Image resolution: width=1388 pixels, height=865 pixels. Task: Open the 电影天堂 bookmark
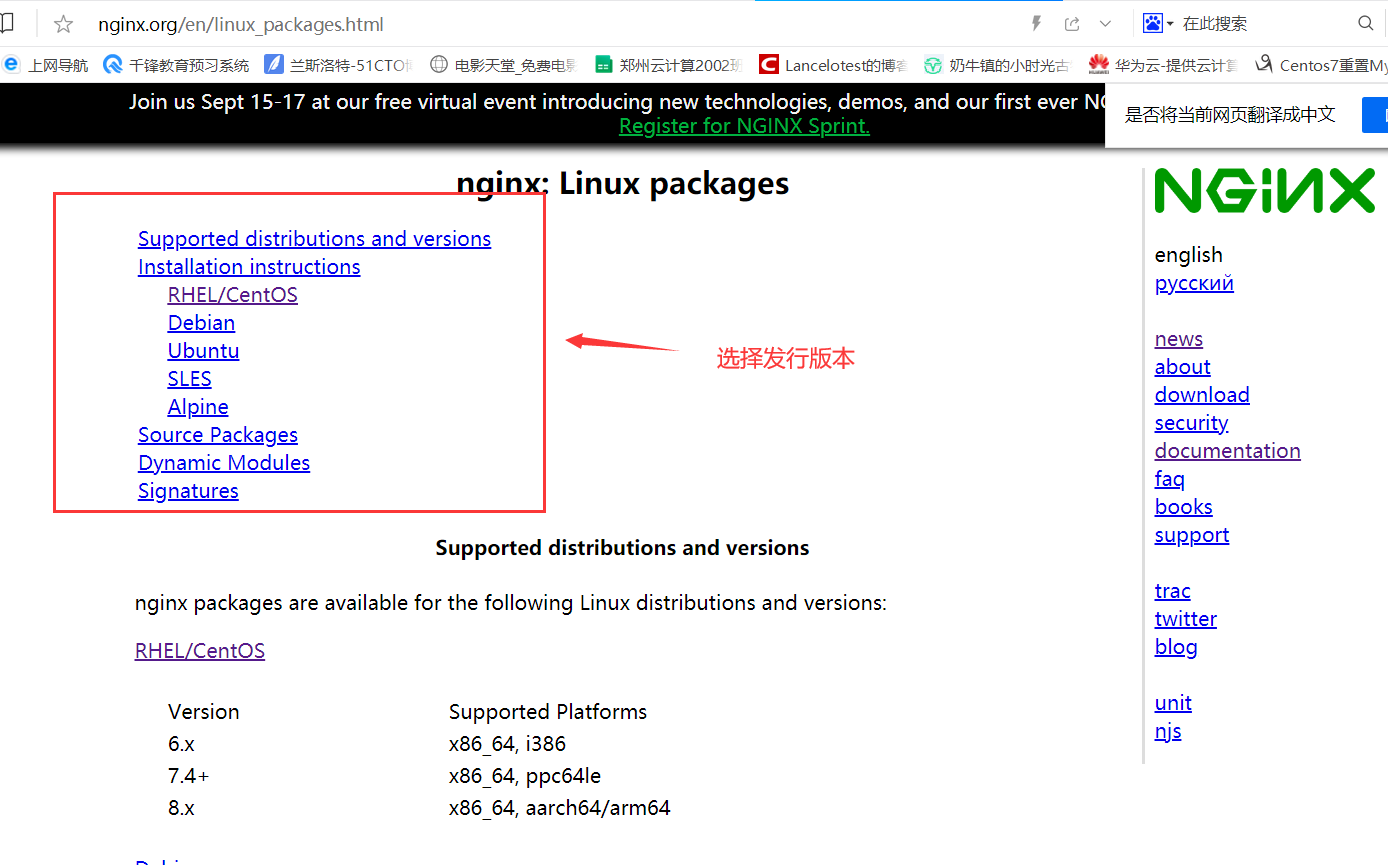[503, 65]
